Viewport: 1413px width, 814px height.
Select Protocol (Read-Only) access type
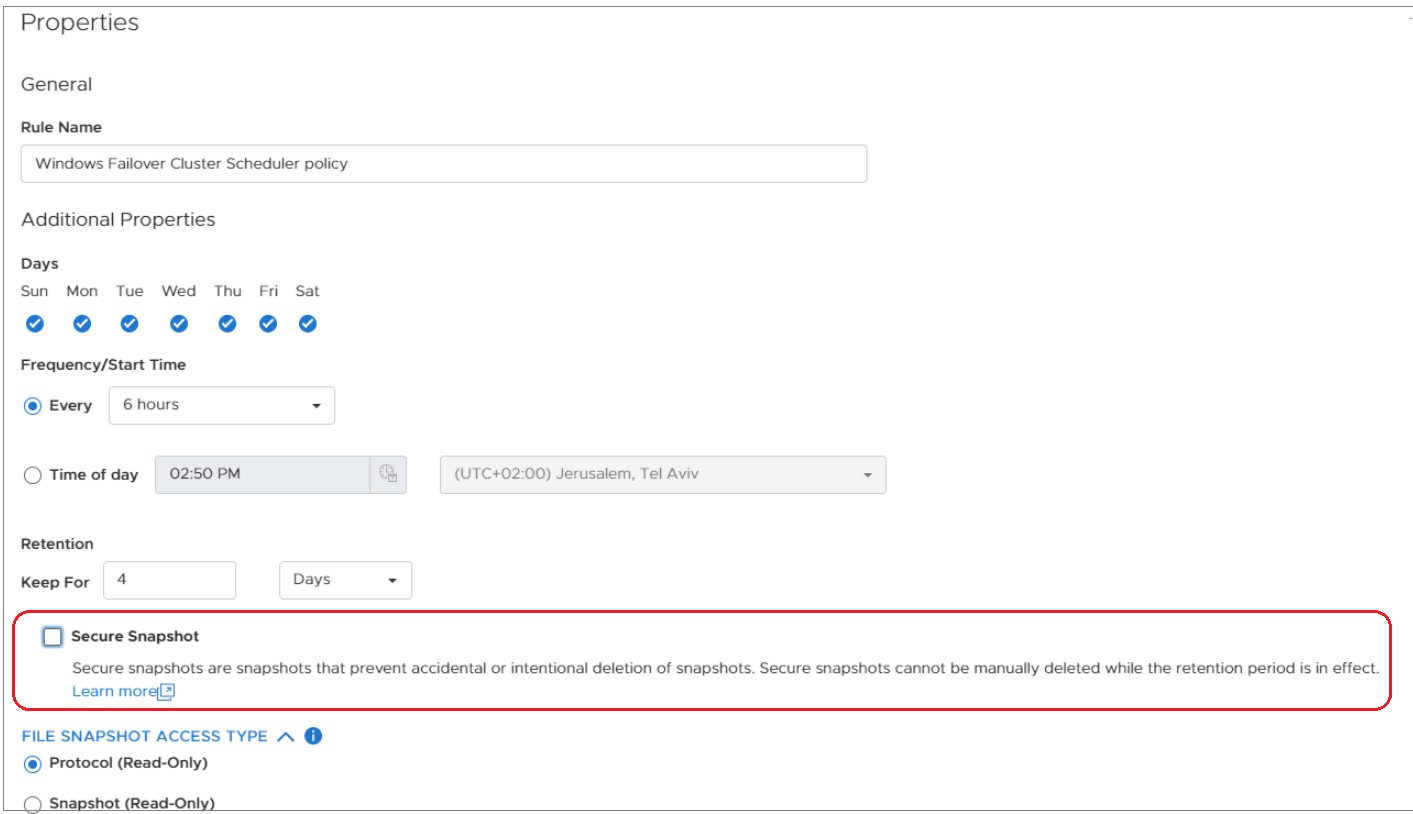pos(31,763)
